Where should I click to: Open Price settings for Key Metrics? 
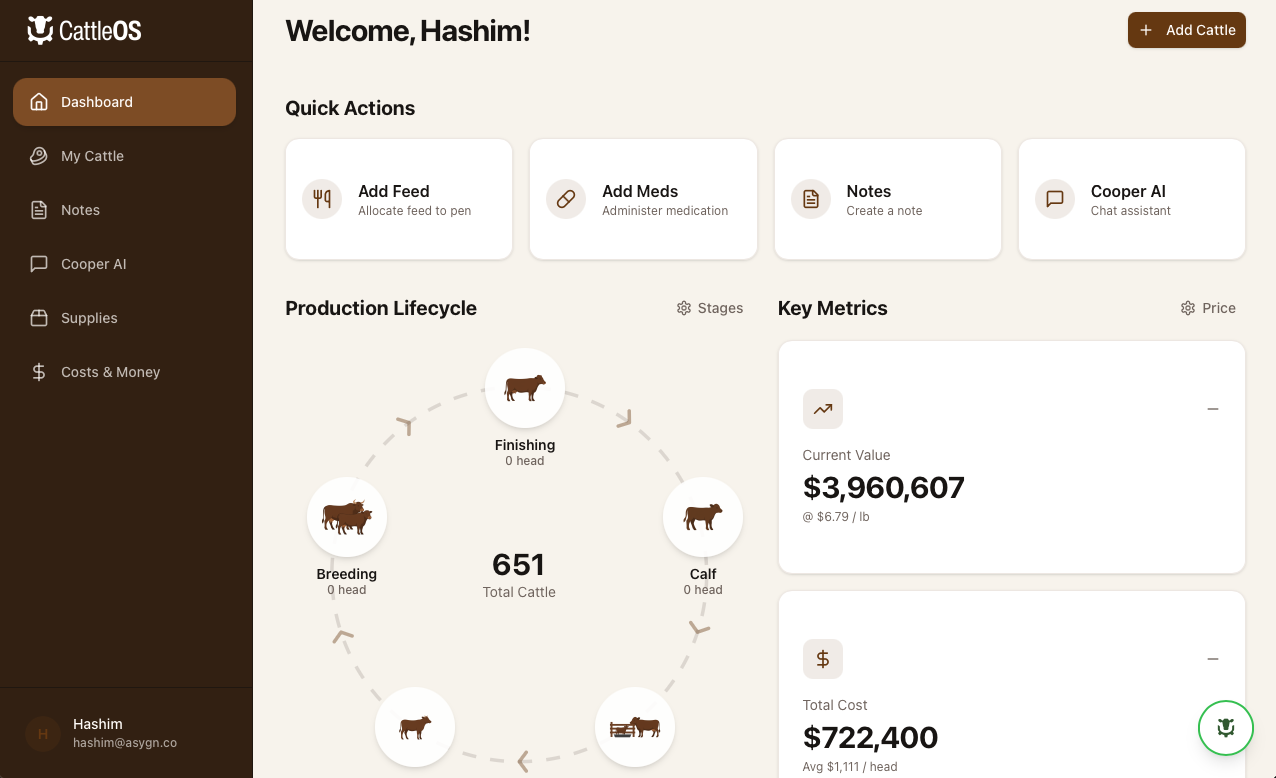(x=1208, y=308)
